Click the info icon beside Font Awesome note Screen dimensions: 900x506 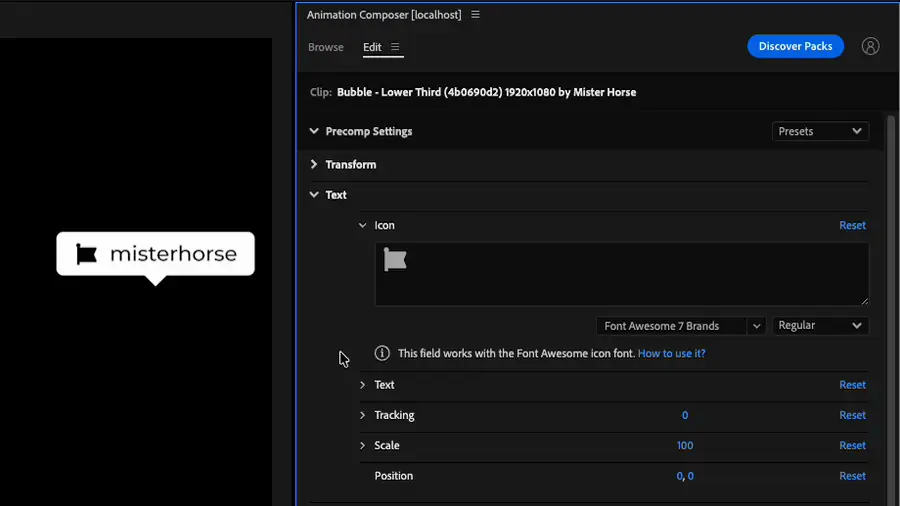382,353
